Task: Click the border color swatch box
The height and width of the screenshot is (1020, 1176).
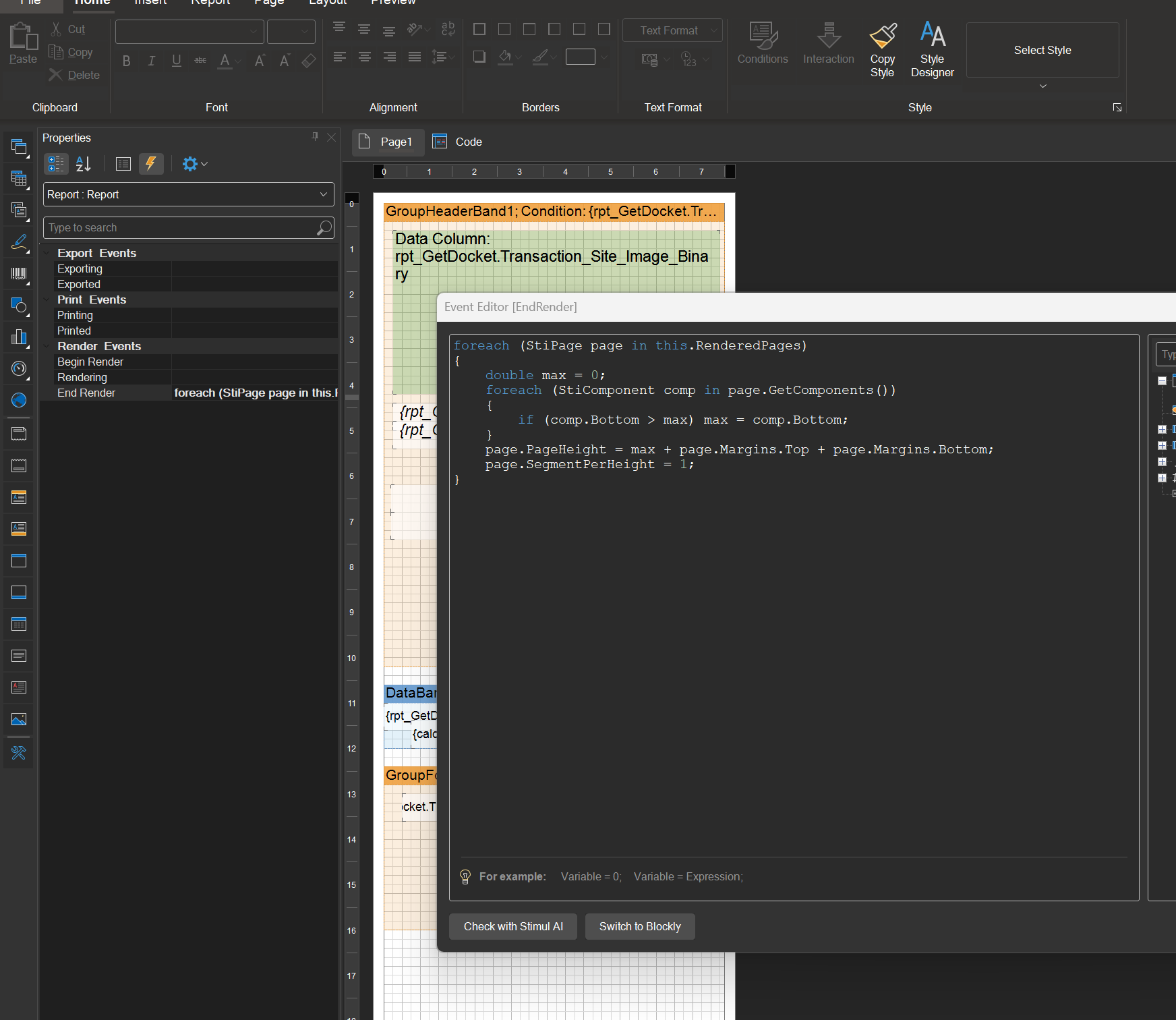Action: (x=580, y=57)
